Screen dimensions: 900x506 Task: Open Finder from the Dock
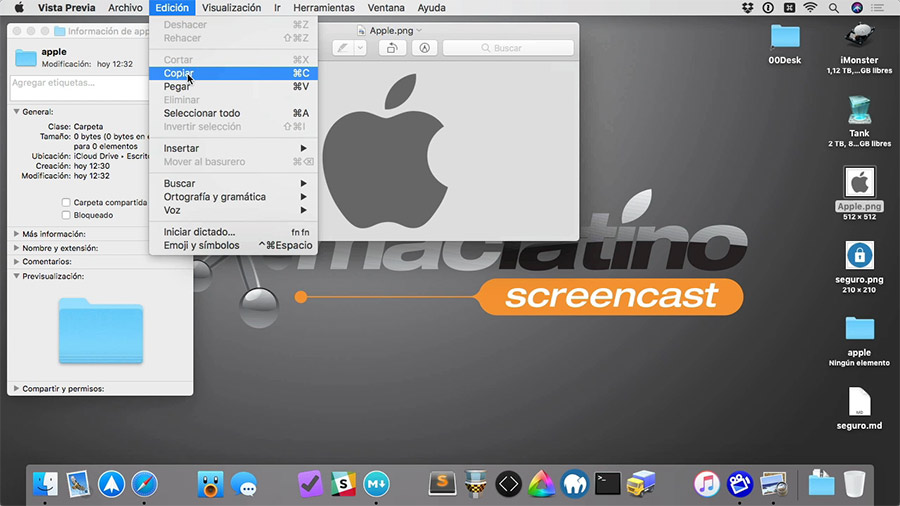pos(45,484)
